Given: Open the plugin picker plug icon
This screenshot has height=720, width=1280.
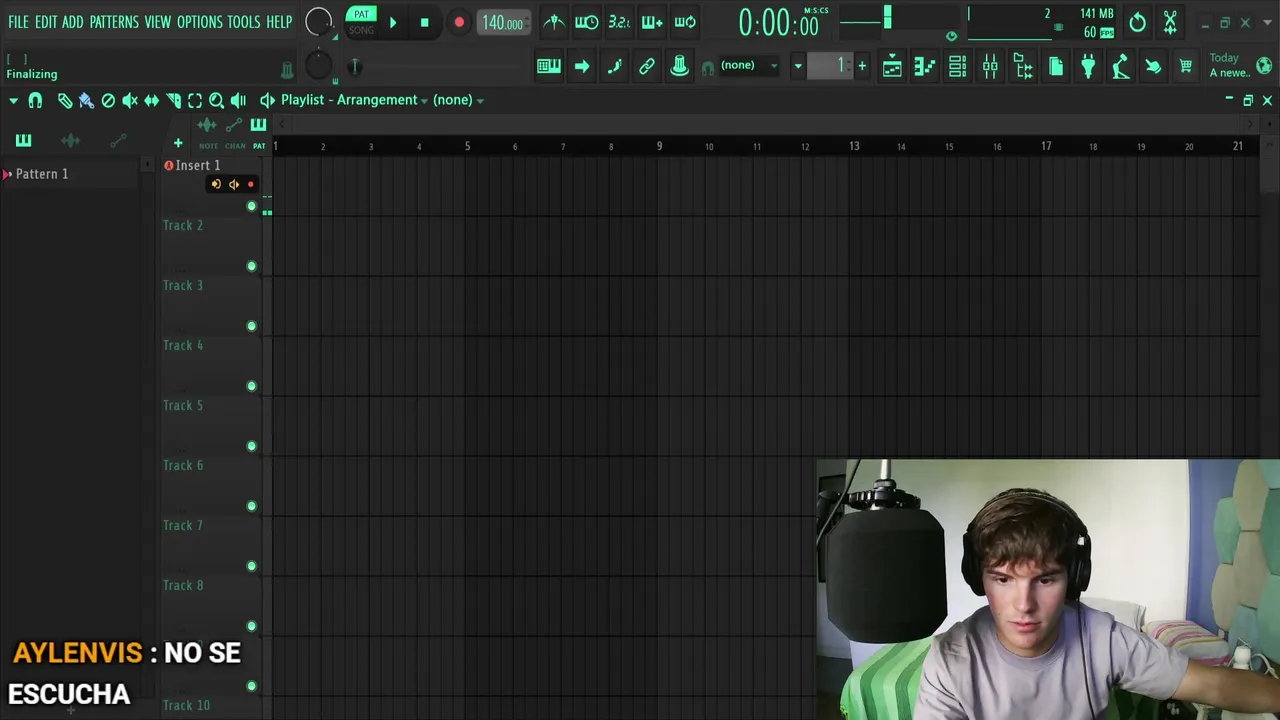Looking at the screenshot, I should point(1088,66).
